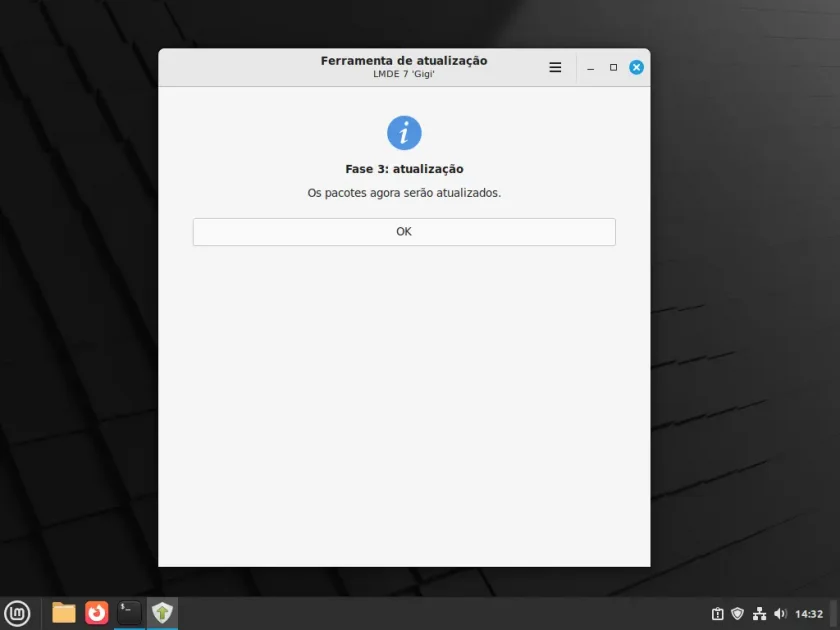840x630 pixels.
Task: Open the clipboard tray applet
Action: pos(717,614)
